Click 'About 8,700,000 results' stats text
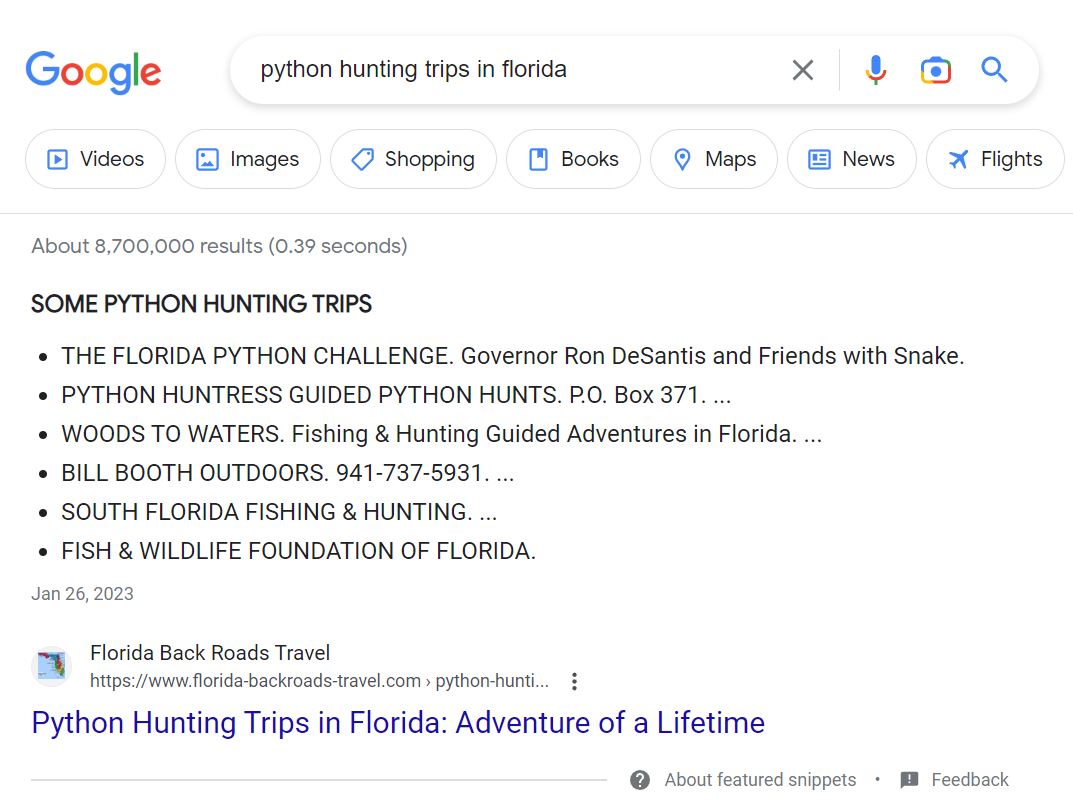 [x=219, y=246]
